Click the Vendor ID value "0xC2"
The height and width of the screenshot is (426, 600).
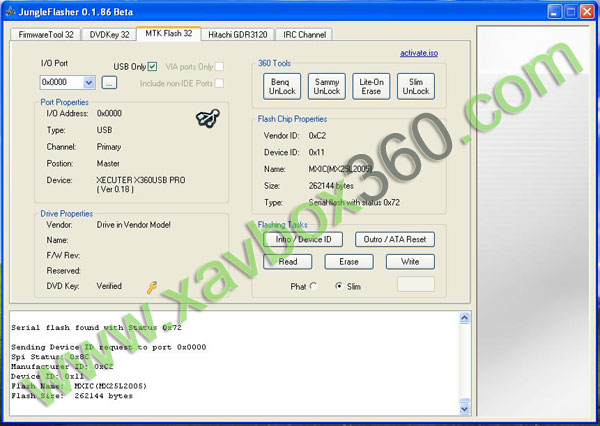coord(317,135)
